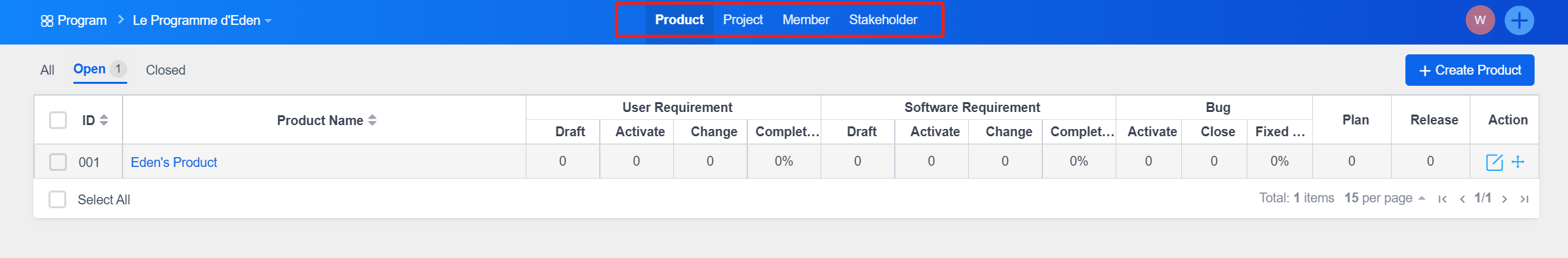The width and height of the screenshot is (1568, 258).
Task: Check the header select checkbox beside ID
Action: [x=58, y=120]
